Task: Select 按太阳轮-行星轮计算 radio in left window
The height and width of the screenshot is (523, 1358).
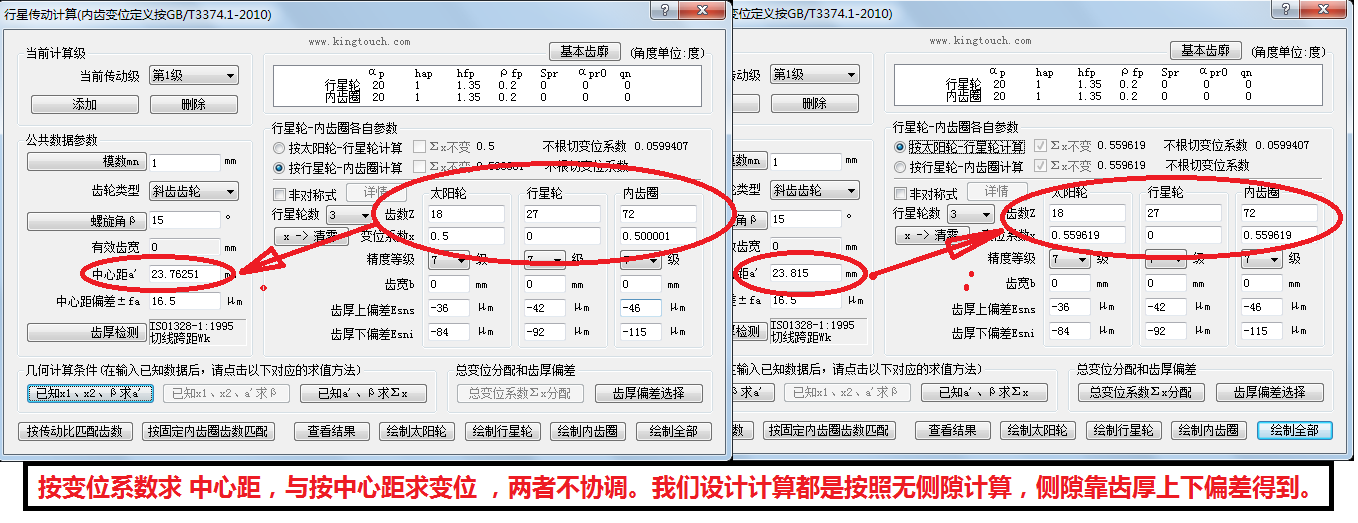Action: (x=281, y=146)
